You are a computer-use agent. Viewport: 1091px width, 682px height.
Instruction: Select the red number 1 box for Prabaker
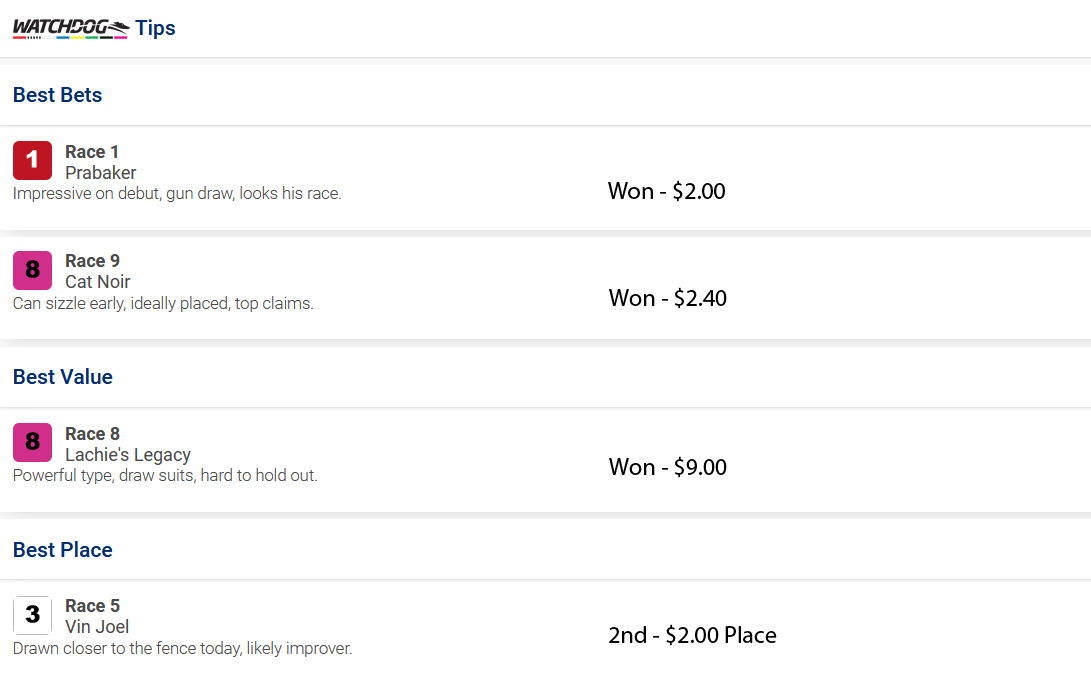click(x=33, y=160)
